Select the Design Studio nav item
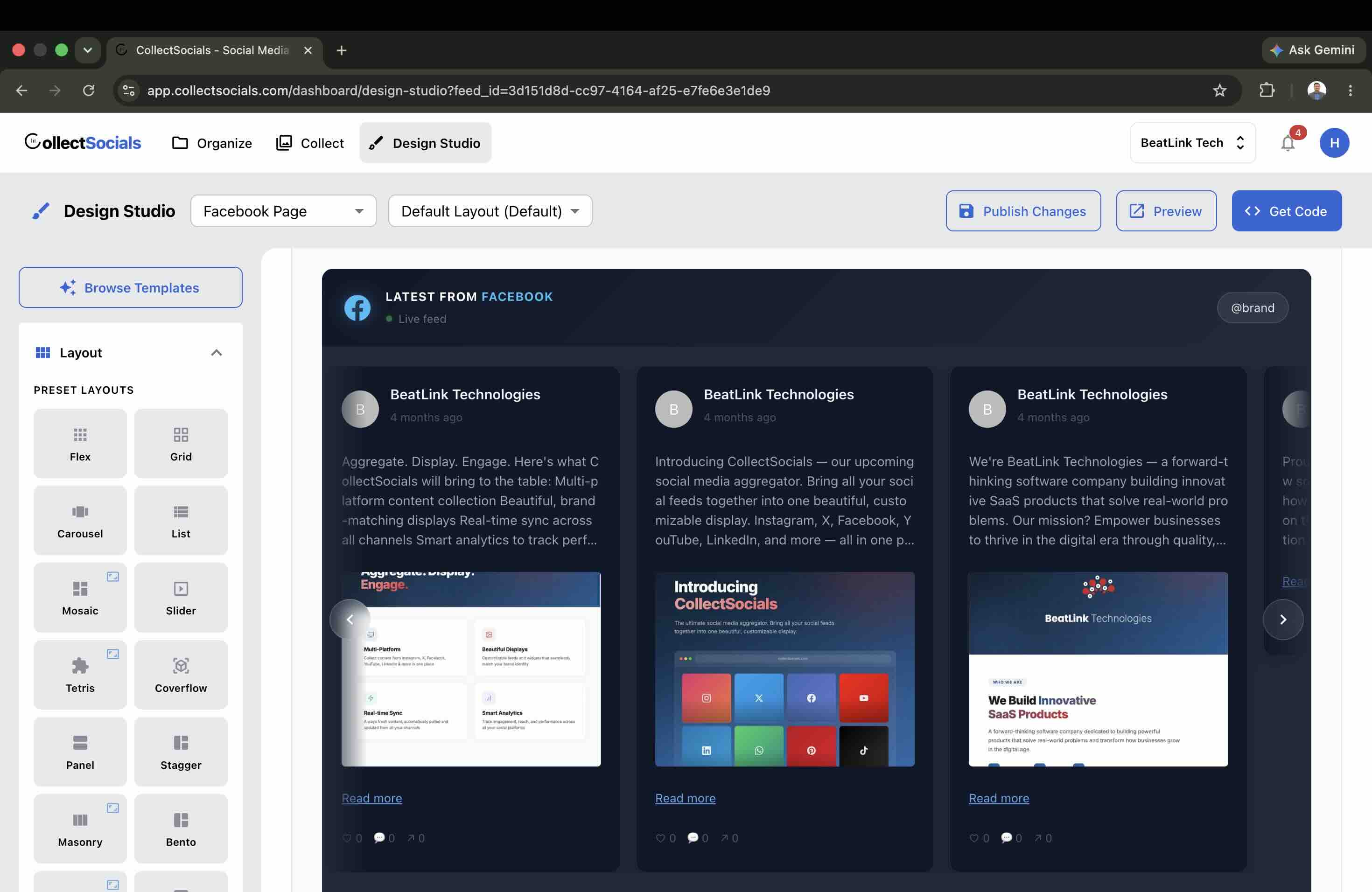Image resolution: width=1372 pixels, height=892 pixels. (x=426, y=143)
